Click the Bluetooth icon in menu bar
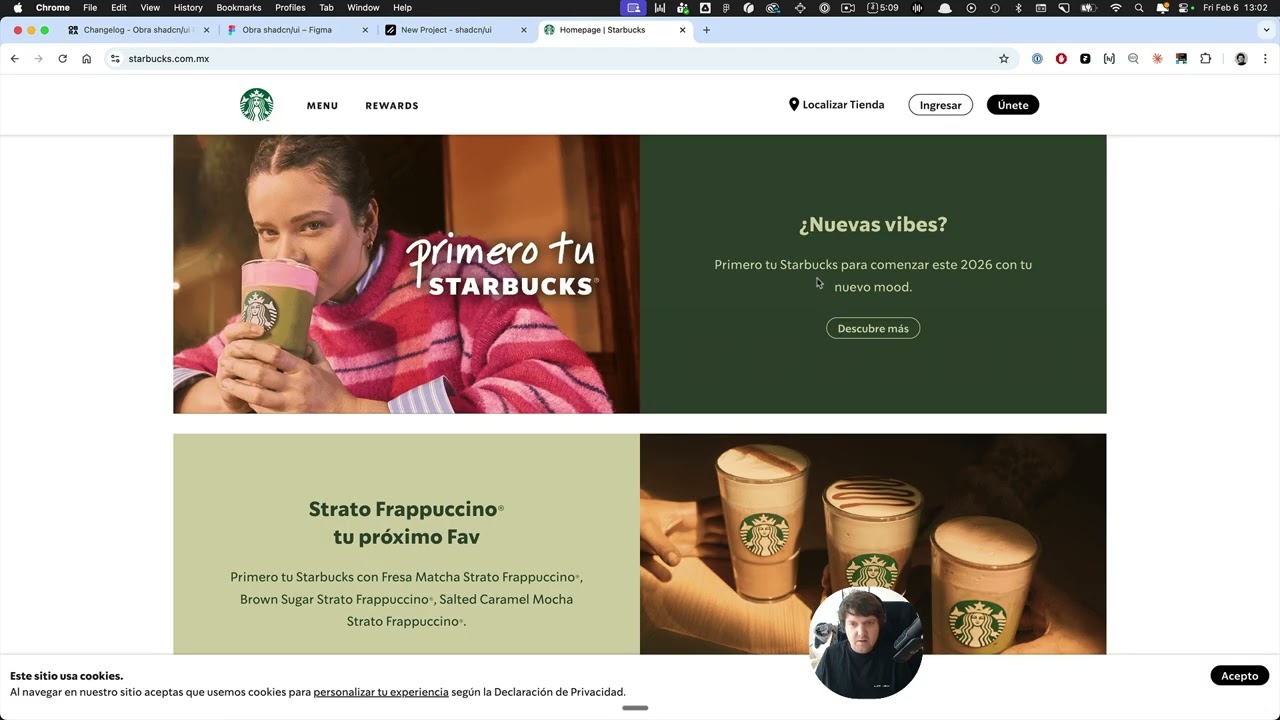Image resolution: width=1280 pixels, height=720 pixels. click(1017, 8)
